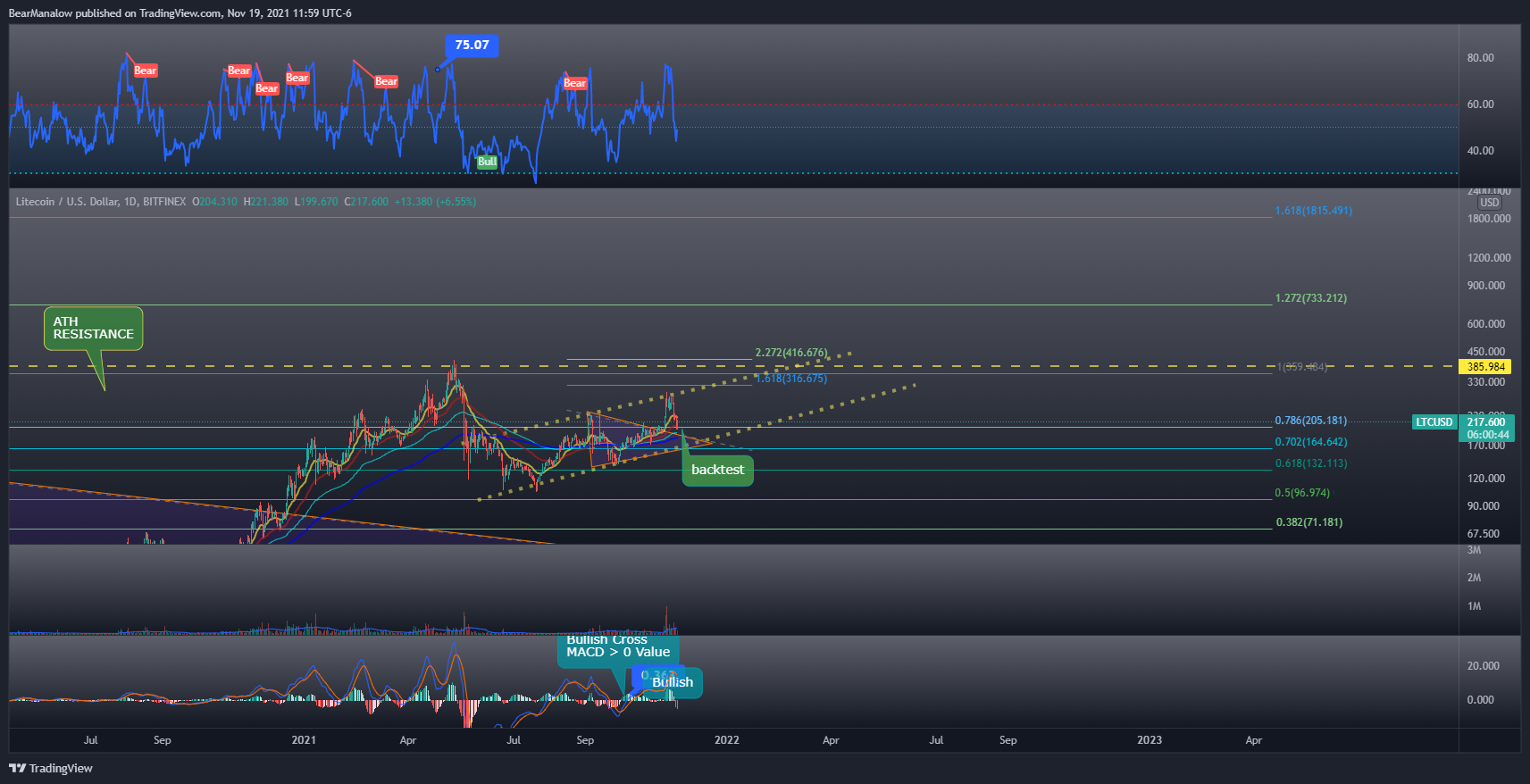Viewport: 1530px width, 784px height.
Task: Click the 67.500 price axis label
Action: coord(1484,534)
